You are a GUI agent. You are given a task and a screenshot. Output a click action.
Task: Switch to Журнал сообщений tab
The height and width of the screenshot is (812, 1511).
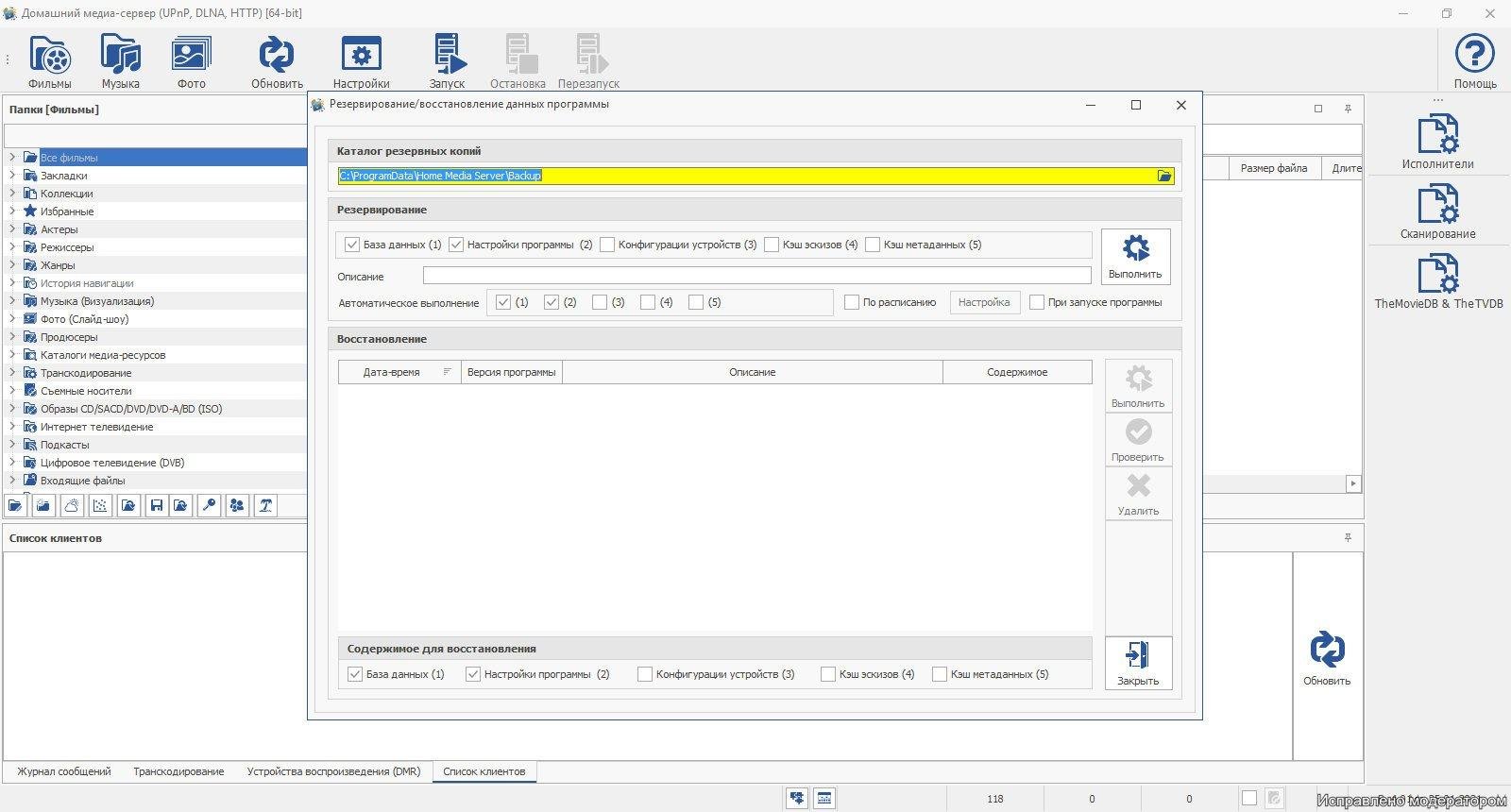[x=64, y=771]
